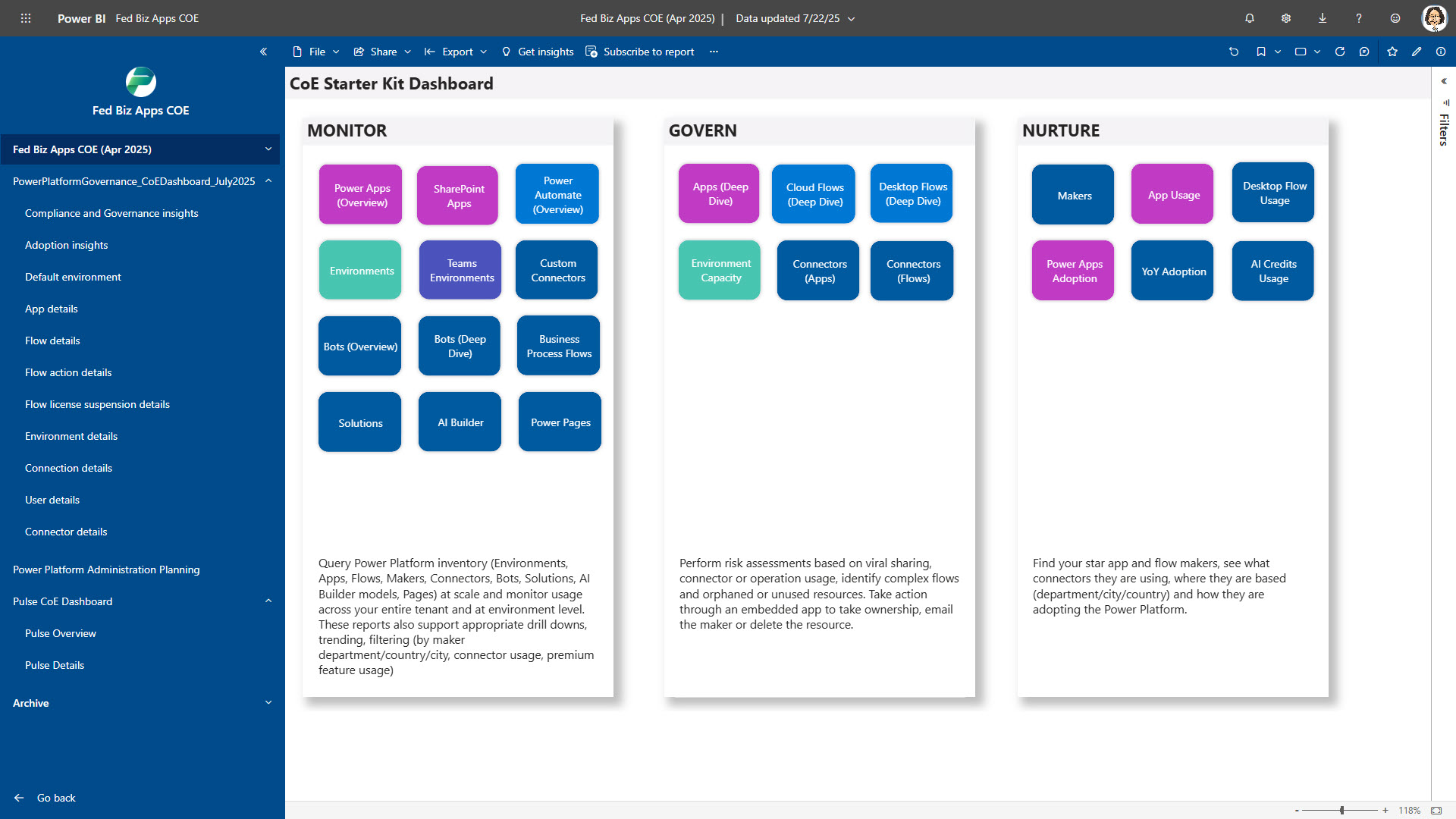This screenshot has width=1456, height=819.
Task: Open the user profile avatar
Action: [1434, 18]
